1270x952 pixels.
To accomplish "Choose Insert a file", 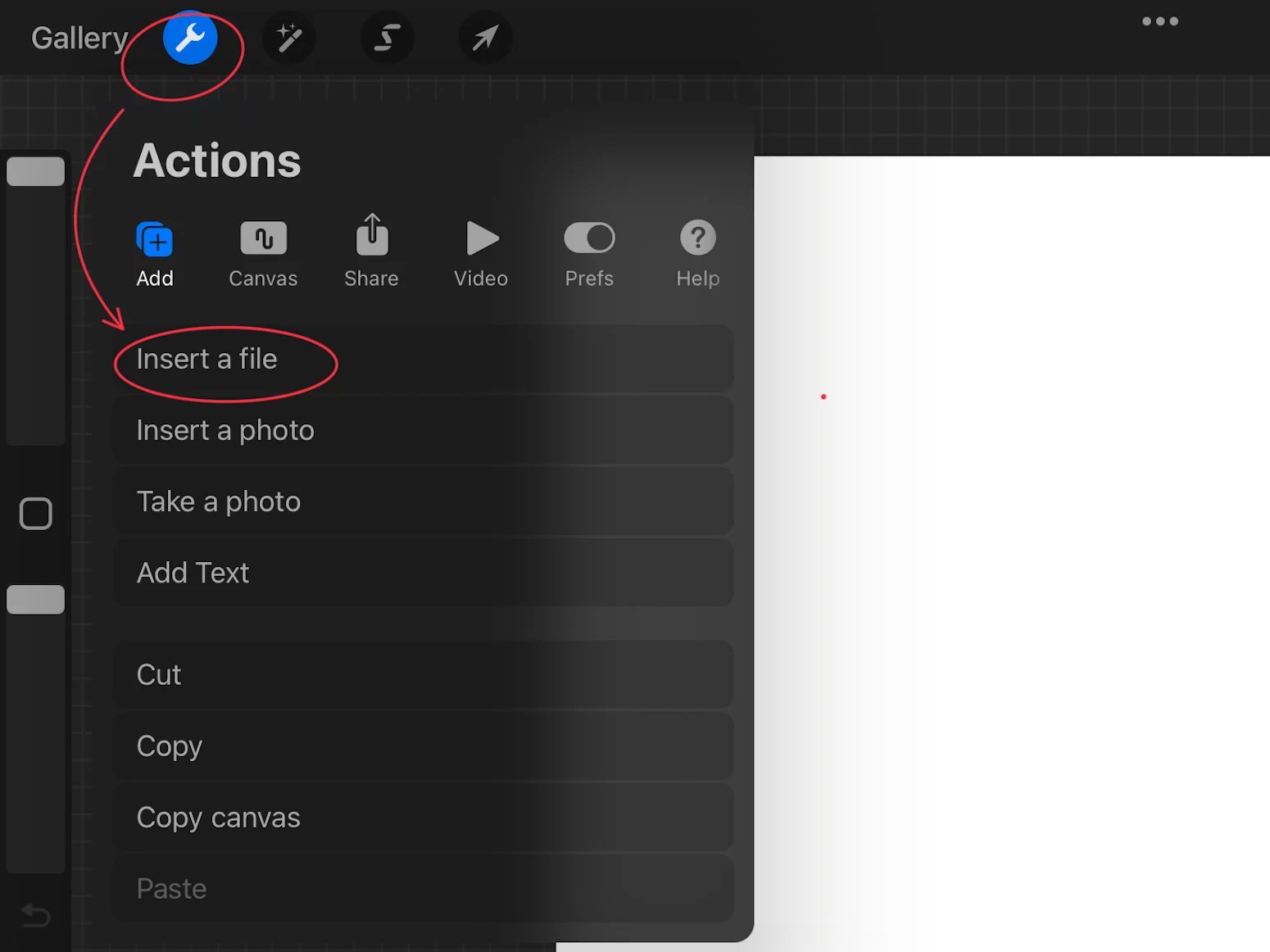I will tap(423, 359).
